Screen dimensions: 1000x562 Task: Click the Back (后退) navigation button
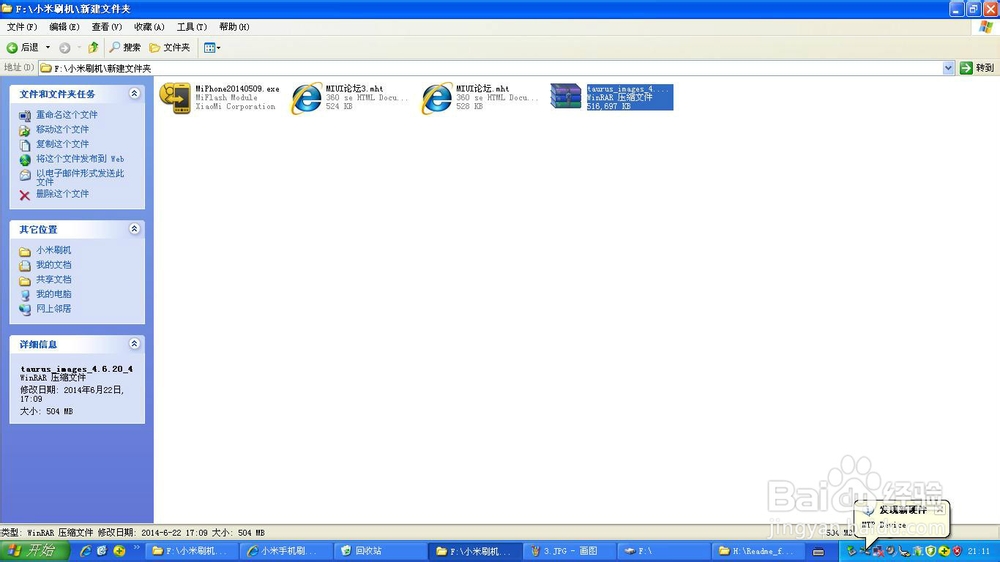click(x=23, y=47)
